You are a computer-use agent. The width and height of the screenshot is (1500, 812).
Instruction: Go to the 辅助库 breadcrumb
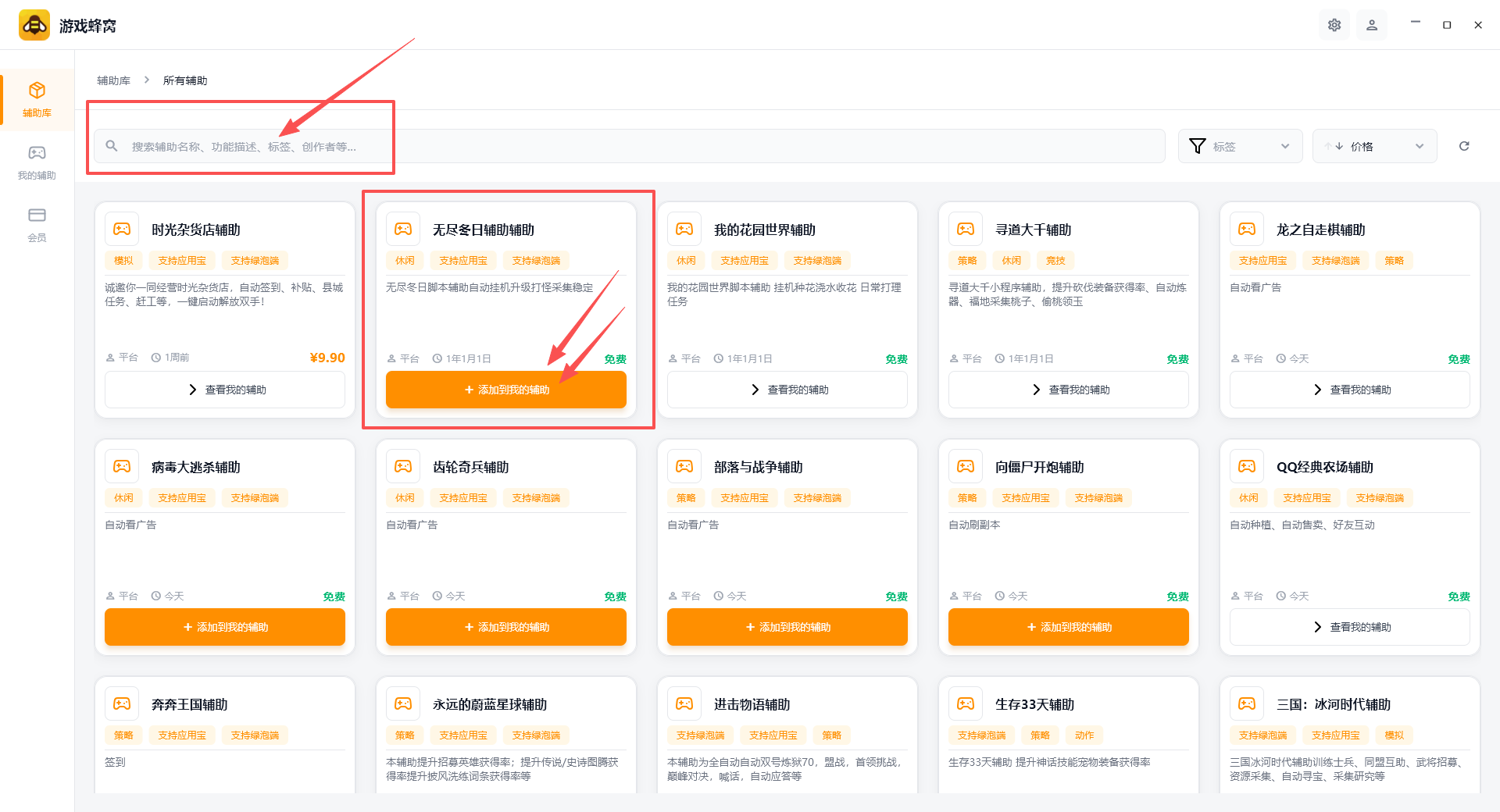pos(113,80)
